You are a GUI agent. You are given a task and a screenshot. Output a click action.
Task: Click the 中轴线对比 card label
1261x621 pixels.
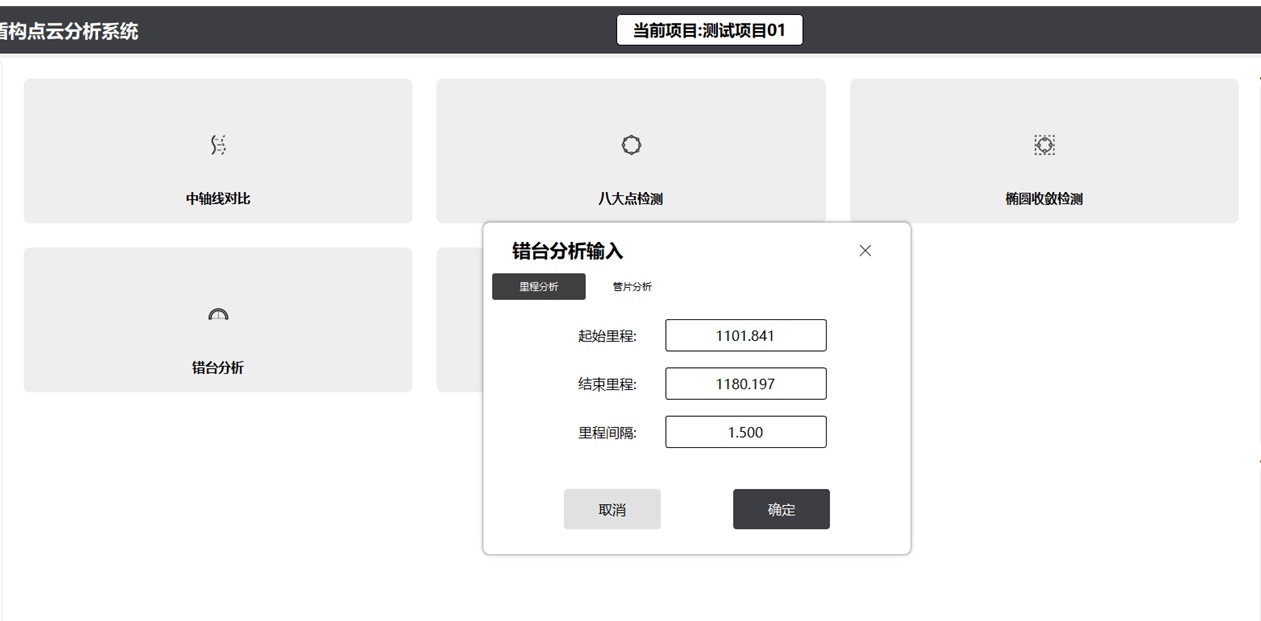[x=218, y=199]
